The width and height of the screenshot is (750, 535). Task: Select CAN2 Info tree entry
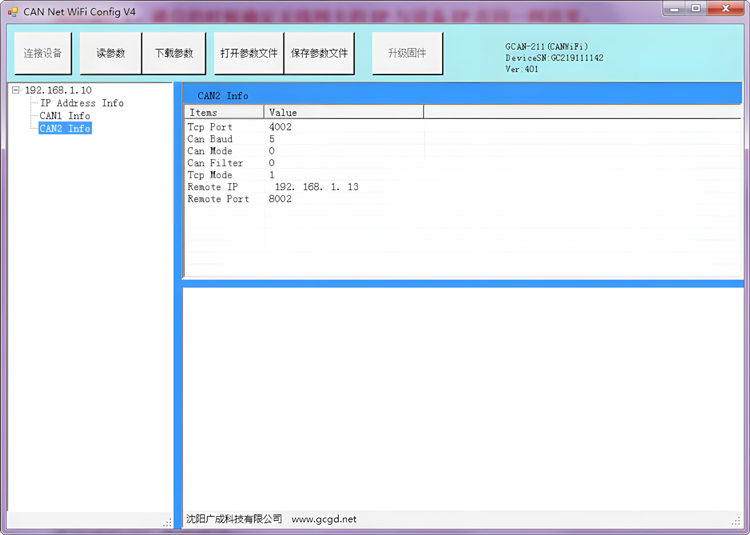pos(65,128)
